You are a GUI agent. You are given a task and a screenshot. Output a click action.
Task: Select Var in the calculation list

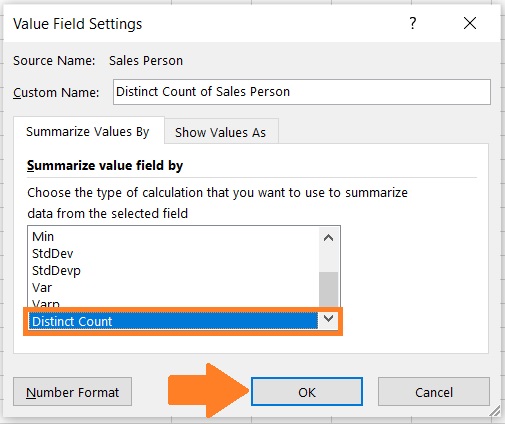[x=173, y=287]
